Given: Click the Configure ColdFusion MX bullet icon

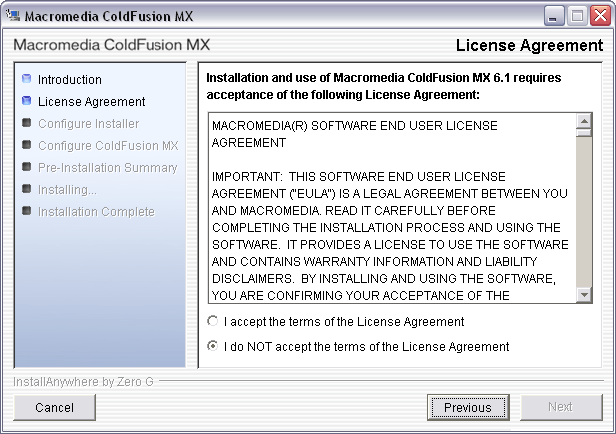Looking at the screenshot, I should pos(27,145).
